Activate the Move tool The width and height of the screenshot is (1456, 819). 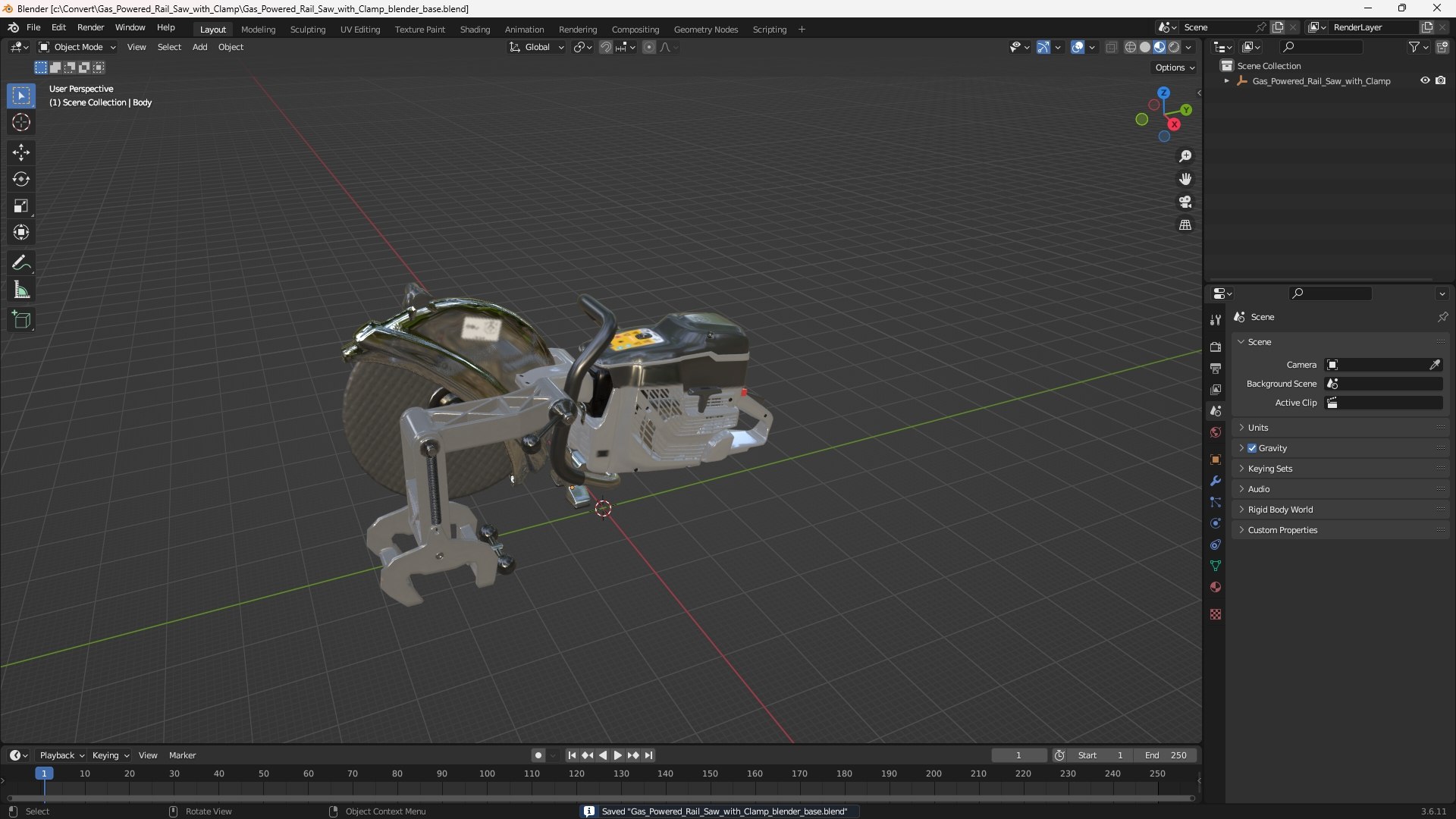tap(21, 152)
